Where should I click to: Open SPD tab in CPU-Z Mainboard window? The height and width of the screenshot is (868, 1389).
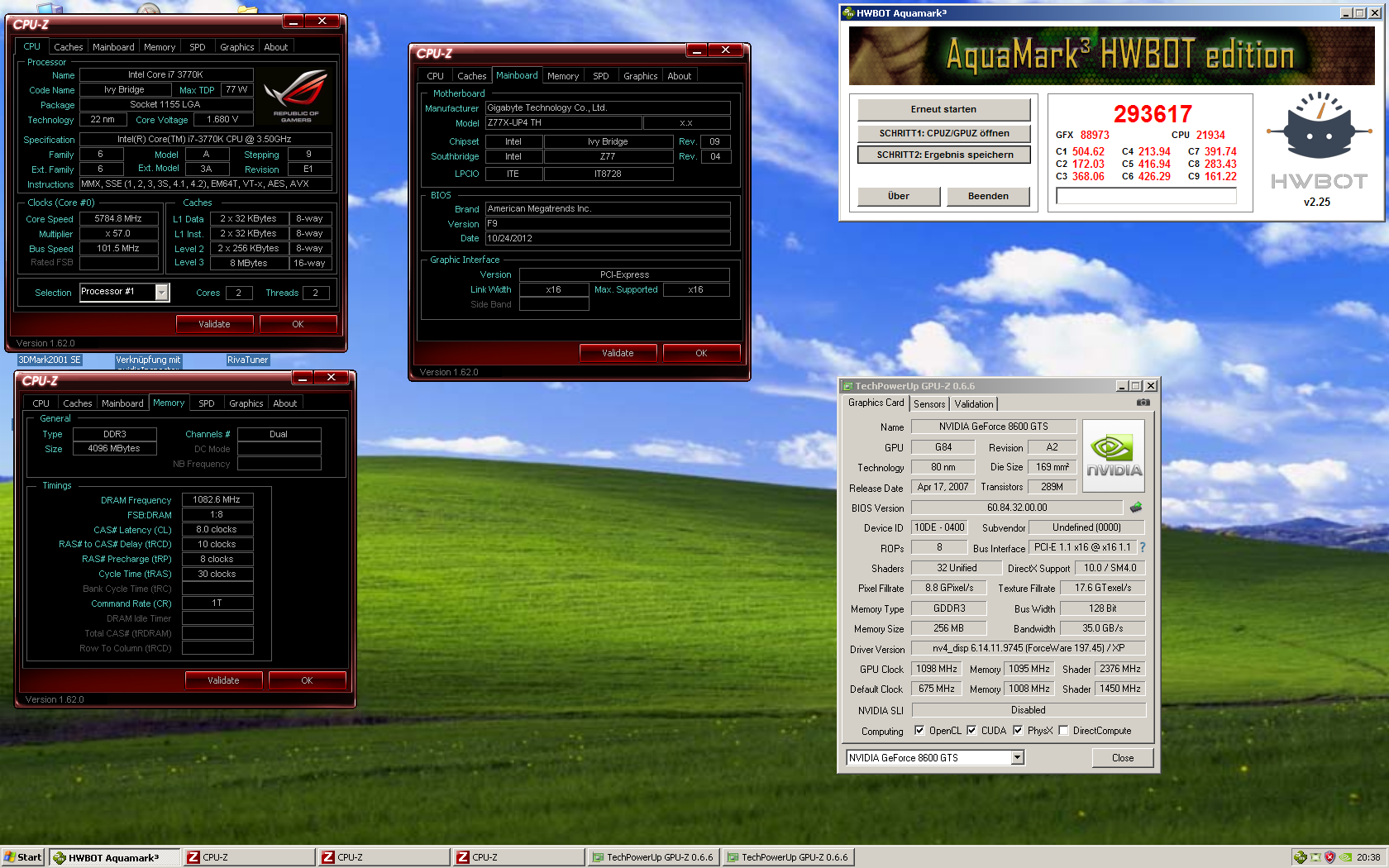(x=601, y=76)
